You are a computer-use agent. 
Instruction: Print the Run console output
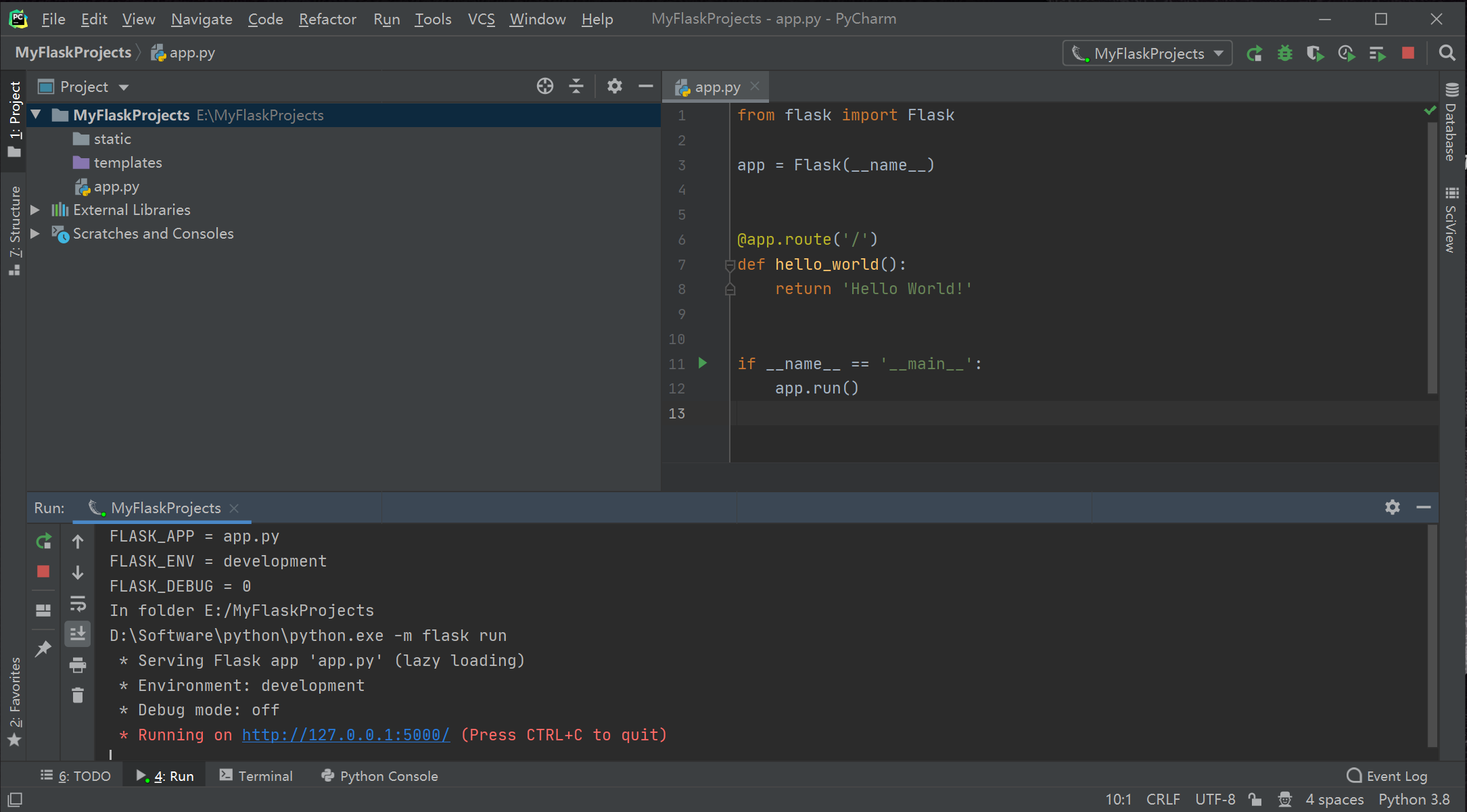click(78, 665)
